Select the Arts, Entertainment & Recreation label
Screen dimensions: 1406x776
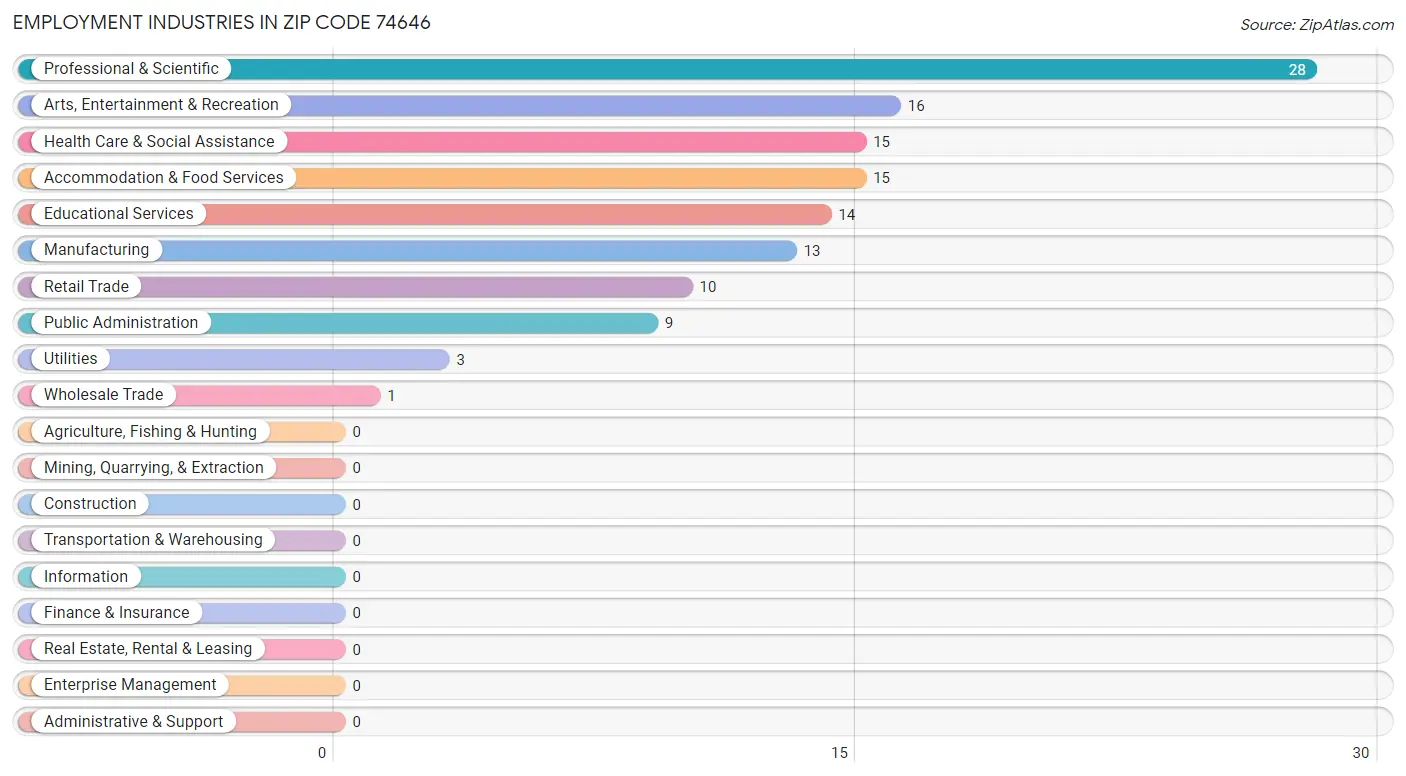tap(161, 105)
